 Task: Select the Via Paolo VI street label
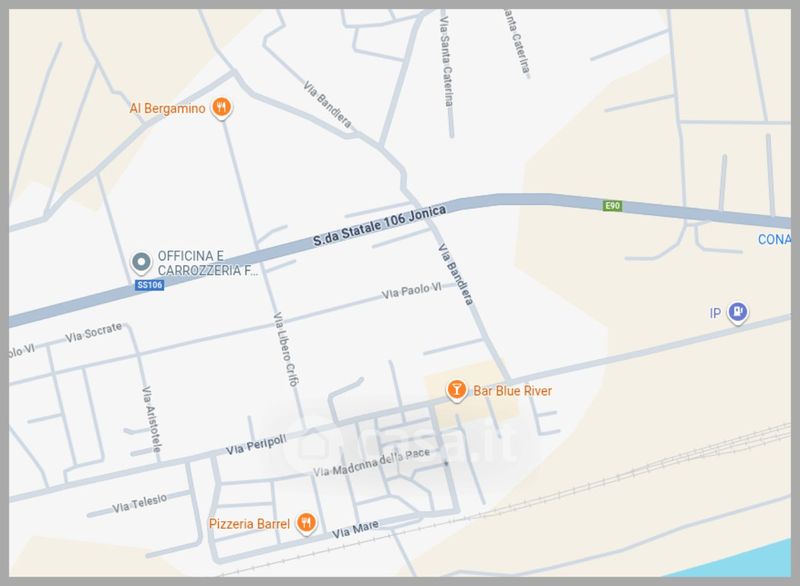click(412, 291)
